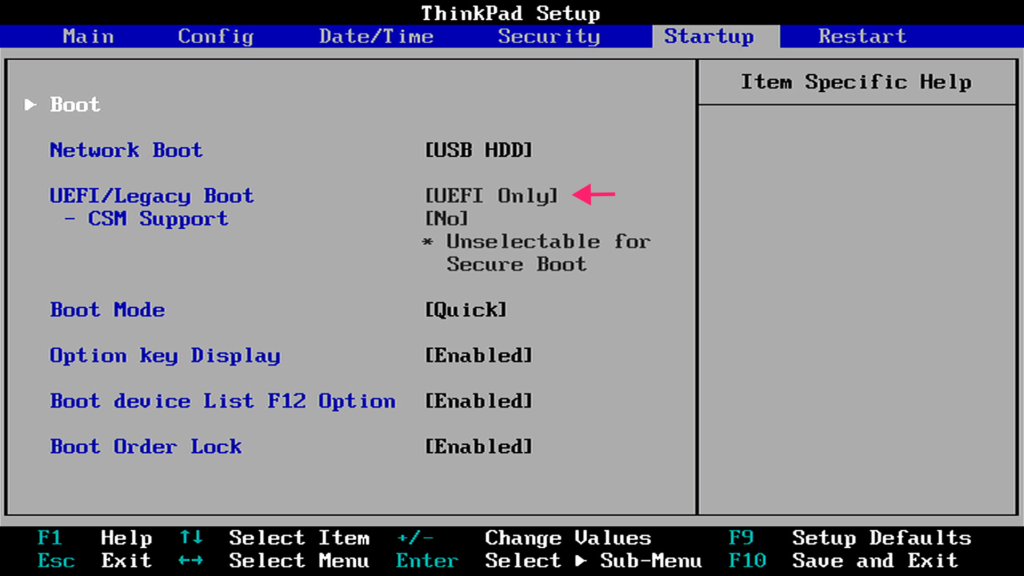
Task: Open the Restart tab
Action: tap(862, 36)
